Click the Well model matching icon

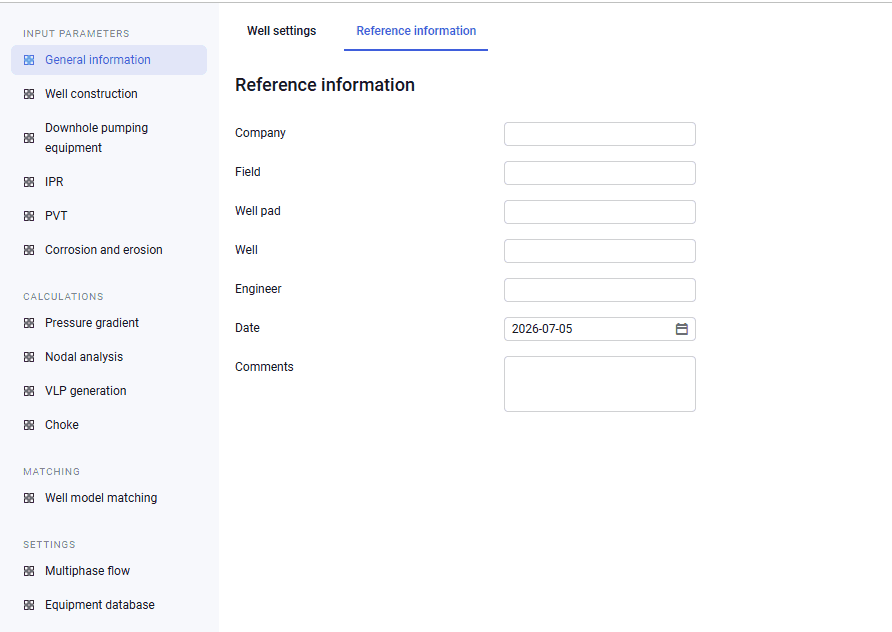(x=29, y=498)
